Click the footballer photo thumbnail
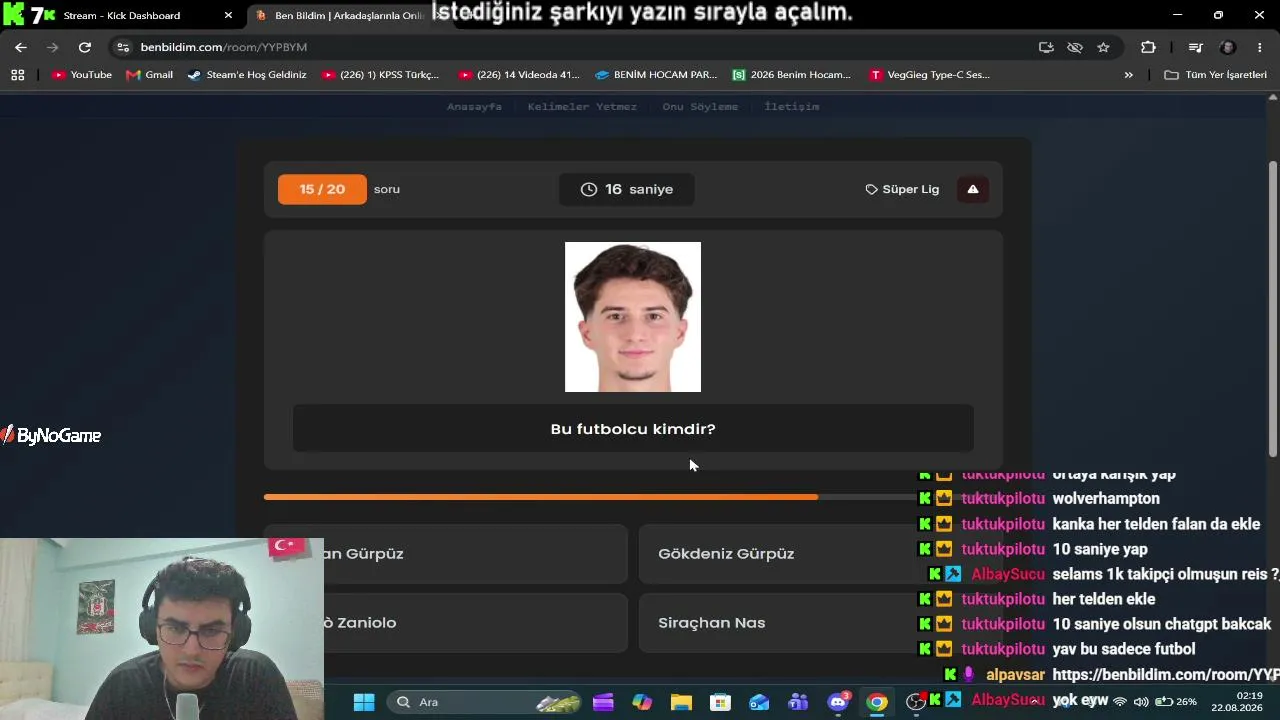This screenshot has height=720, width=1280. [x=633, y=317]
